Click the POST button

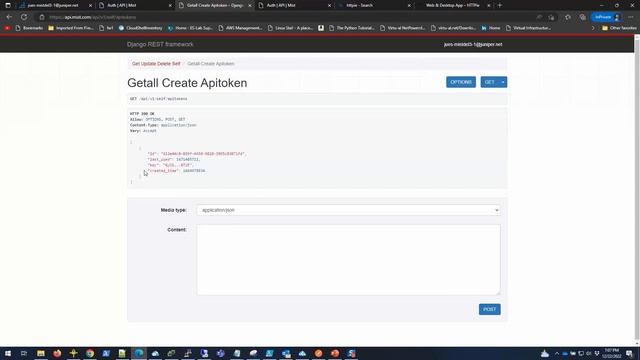(489, 309)
